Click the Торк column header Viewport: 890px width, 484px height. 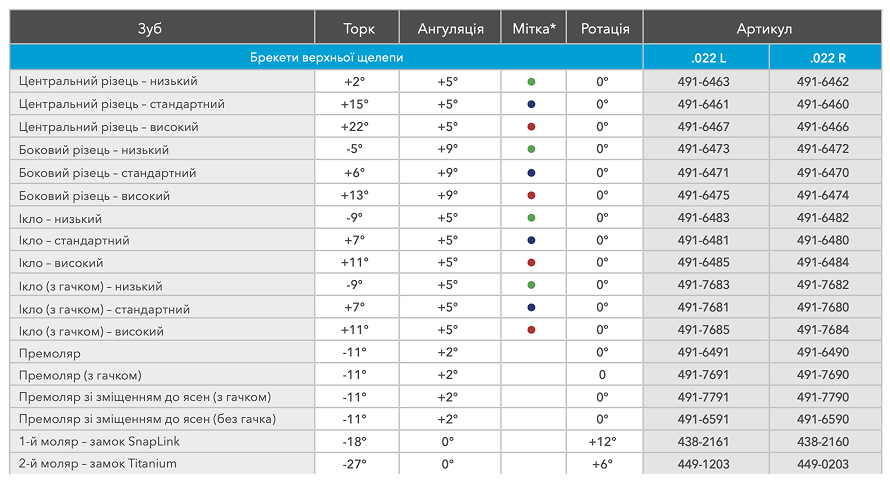[x=358, y=28]
